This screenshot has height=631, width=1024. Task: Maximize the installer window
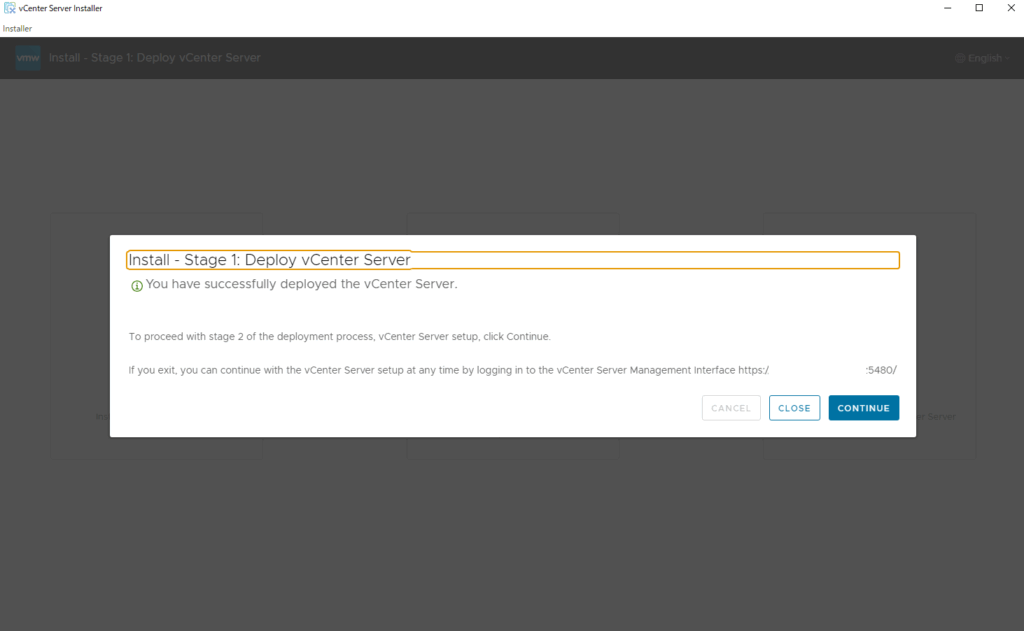(x=979, y=8)
